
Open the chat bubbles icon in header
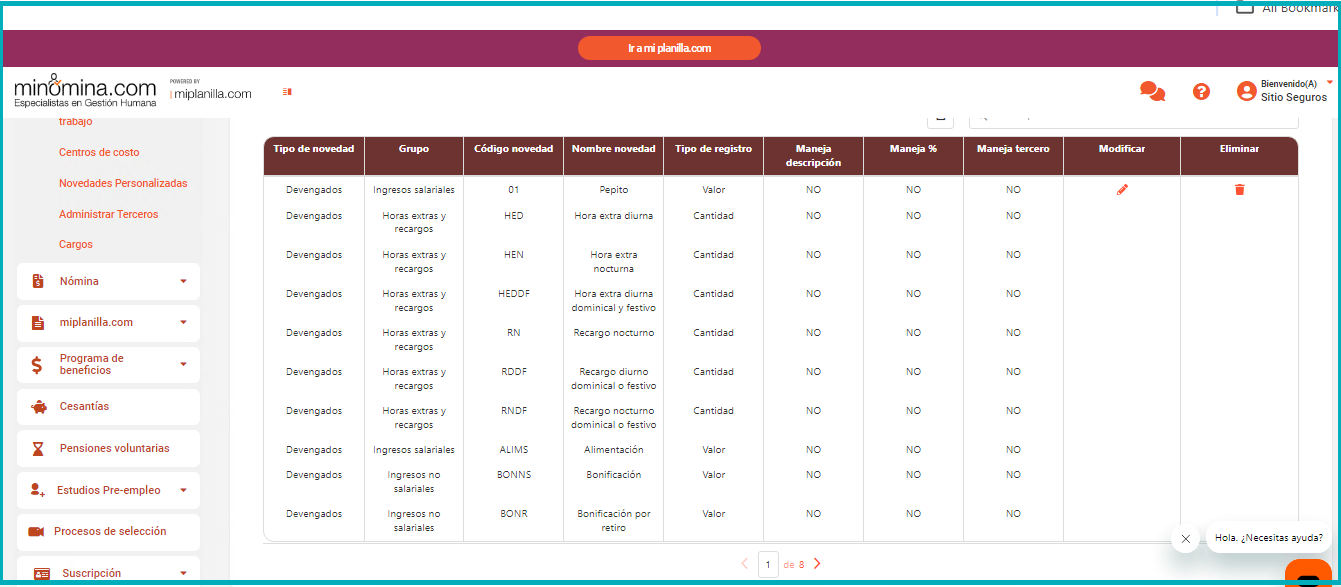1152,92
